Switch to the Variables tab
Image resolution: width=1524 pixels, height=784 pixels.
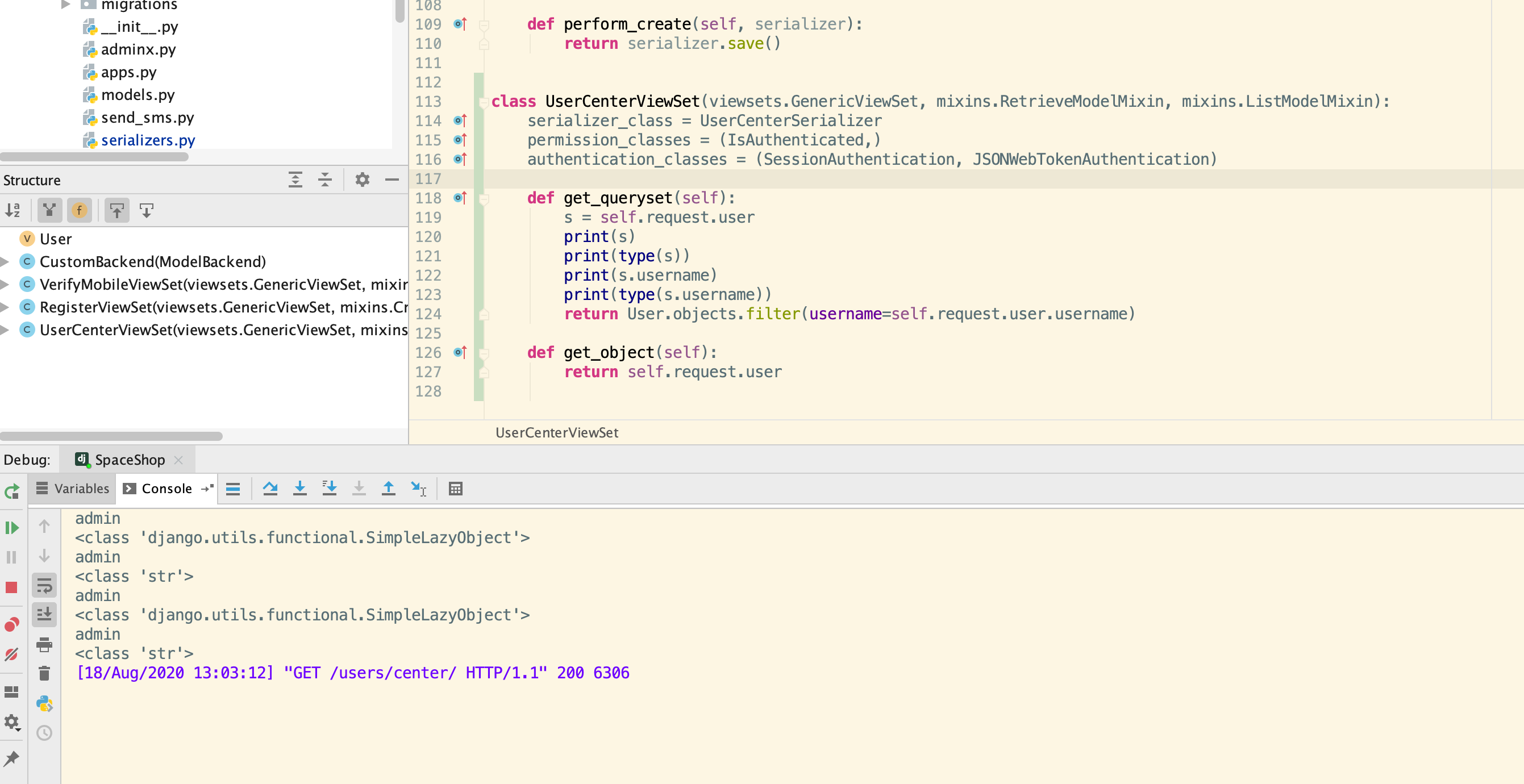73,489
